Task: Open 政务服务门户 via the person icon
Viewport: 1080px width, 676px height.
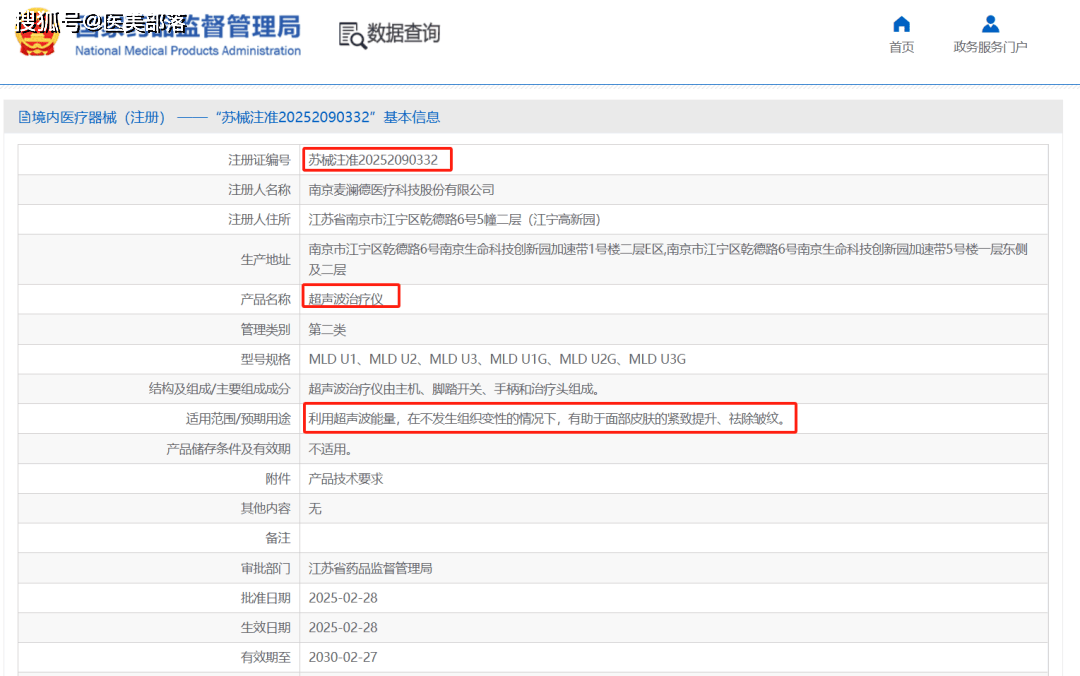Action: 990,24
